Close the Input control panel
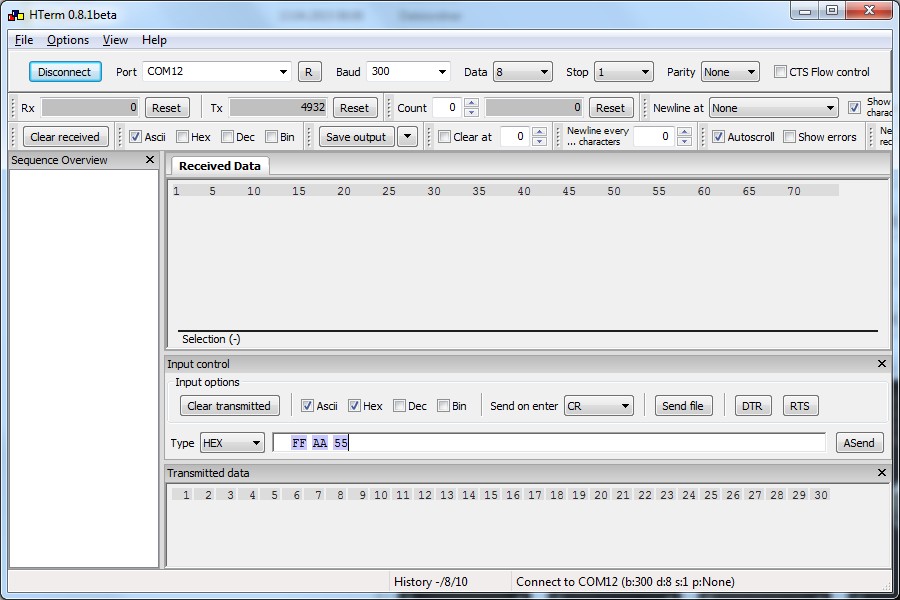 (881, 364)
